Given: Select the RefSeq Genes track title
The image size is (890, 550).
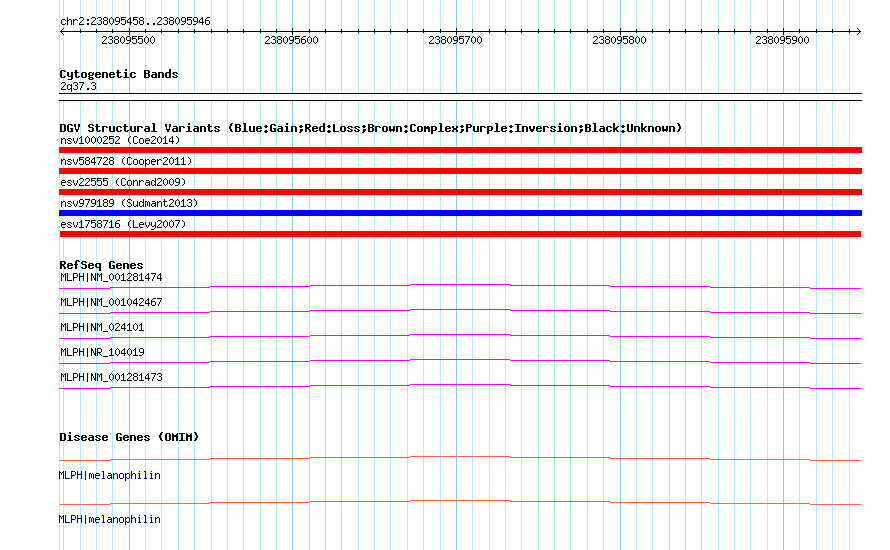Looking at the screenshot, I should click(101, 265).
